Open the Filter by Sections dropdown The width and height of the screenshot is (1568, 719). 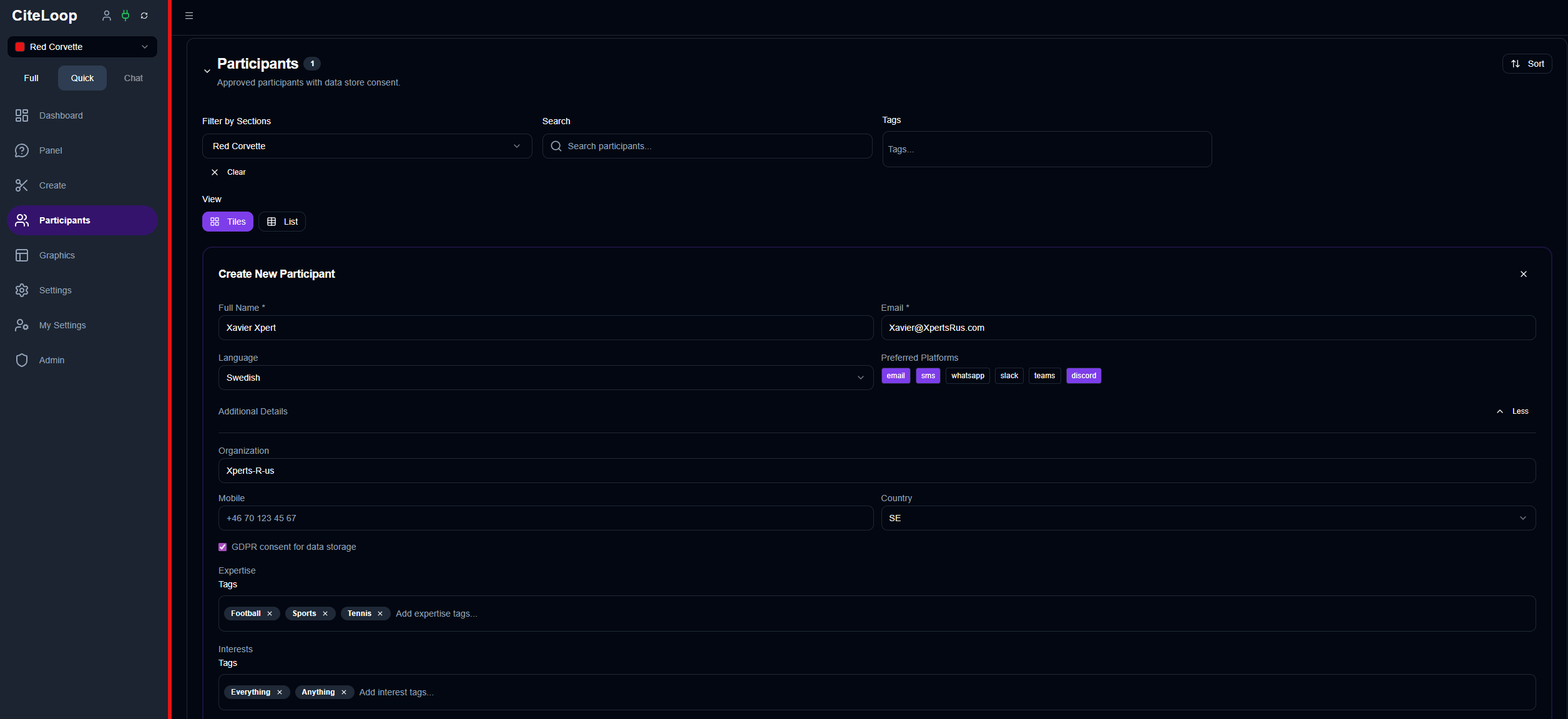(x=367, y=146)
